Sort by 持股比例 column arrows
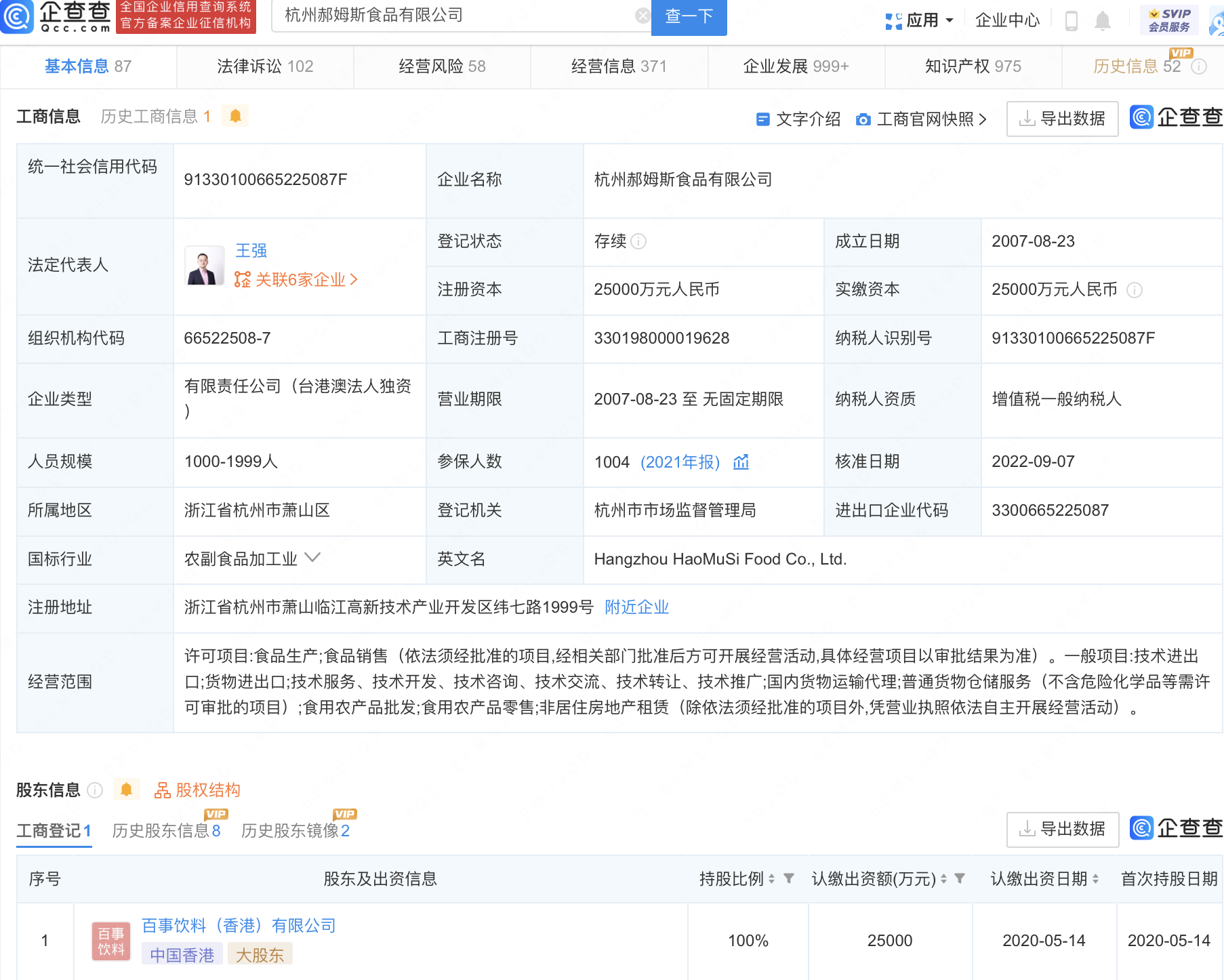Screen dimensions: 1224x980 tap(772, 879)
